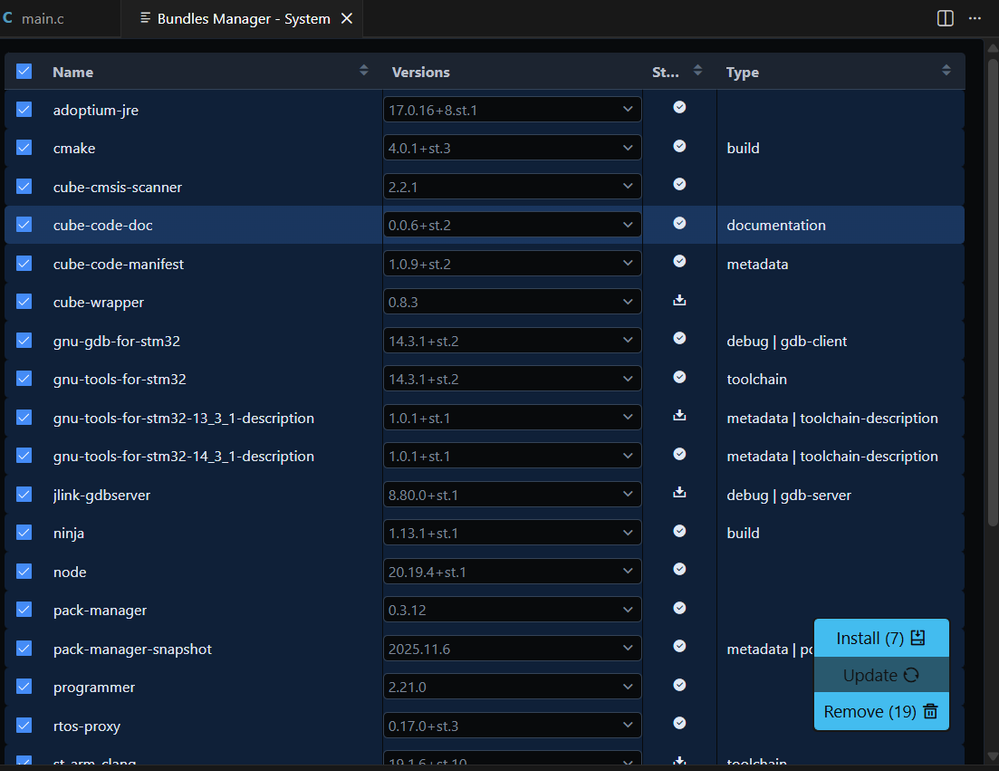
Task: Uncheck the node checkbox
Action: [24, 572]
